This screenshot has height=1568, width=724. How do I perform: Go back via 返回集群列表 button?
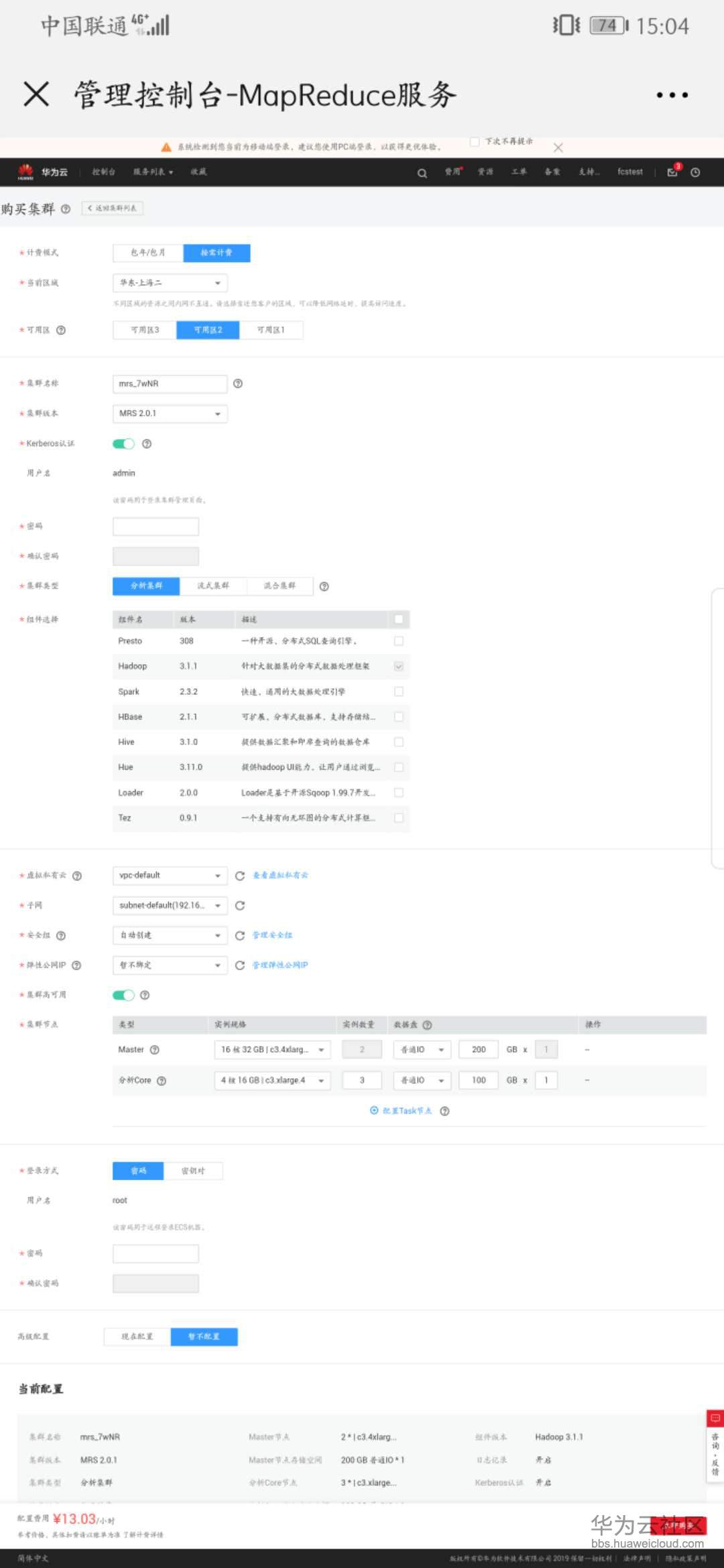click(x=113, y=208)
